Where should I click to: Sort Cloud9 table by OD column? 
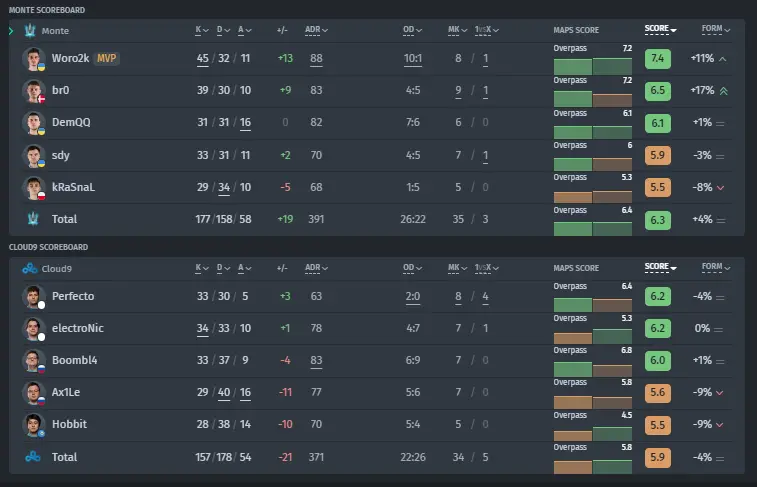tap(412, 268)
